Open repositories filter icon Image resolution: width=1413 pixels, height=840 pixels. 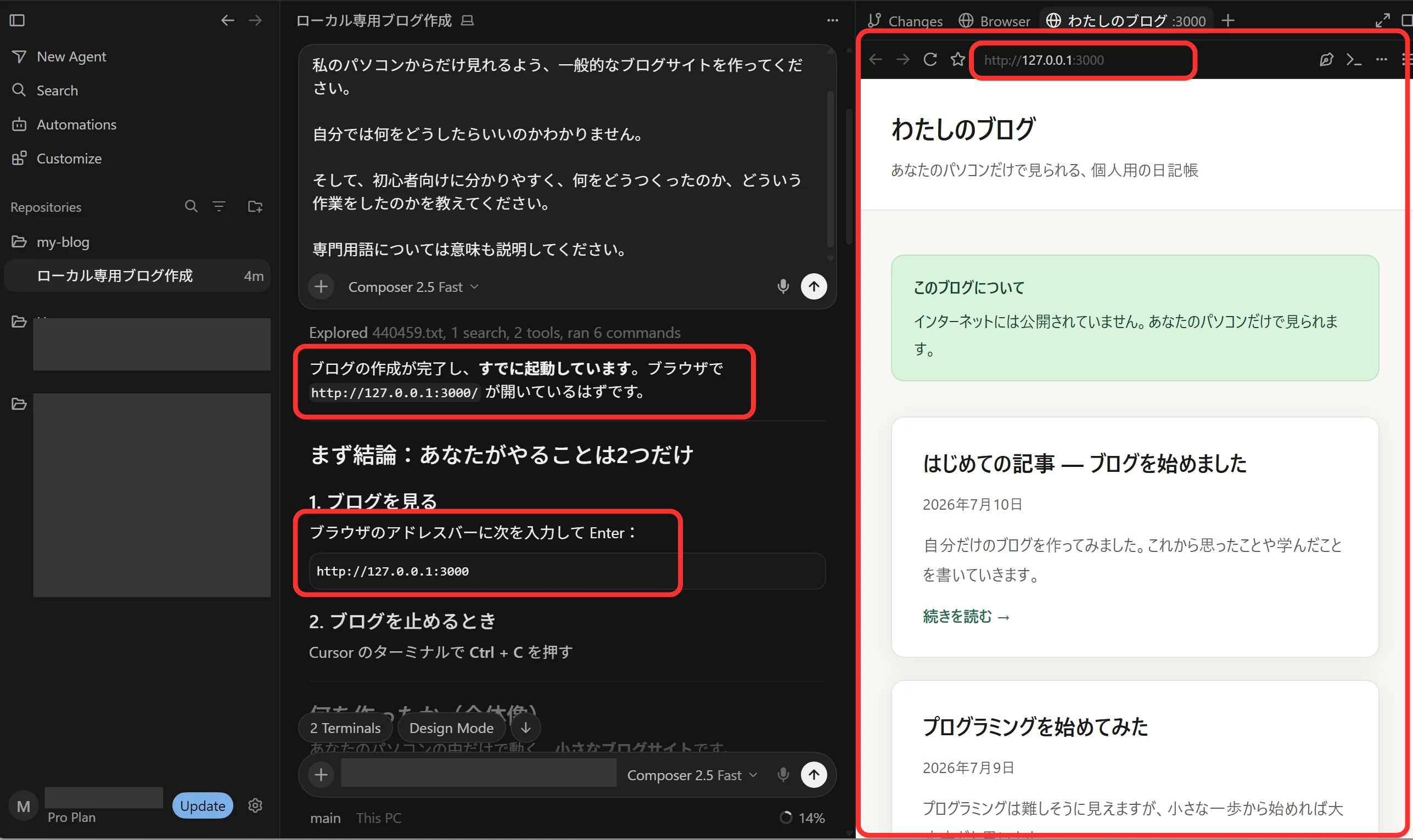click(218, 207)
